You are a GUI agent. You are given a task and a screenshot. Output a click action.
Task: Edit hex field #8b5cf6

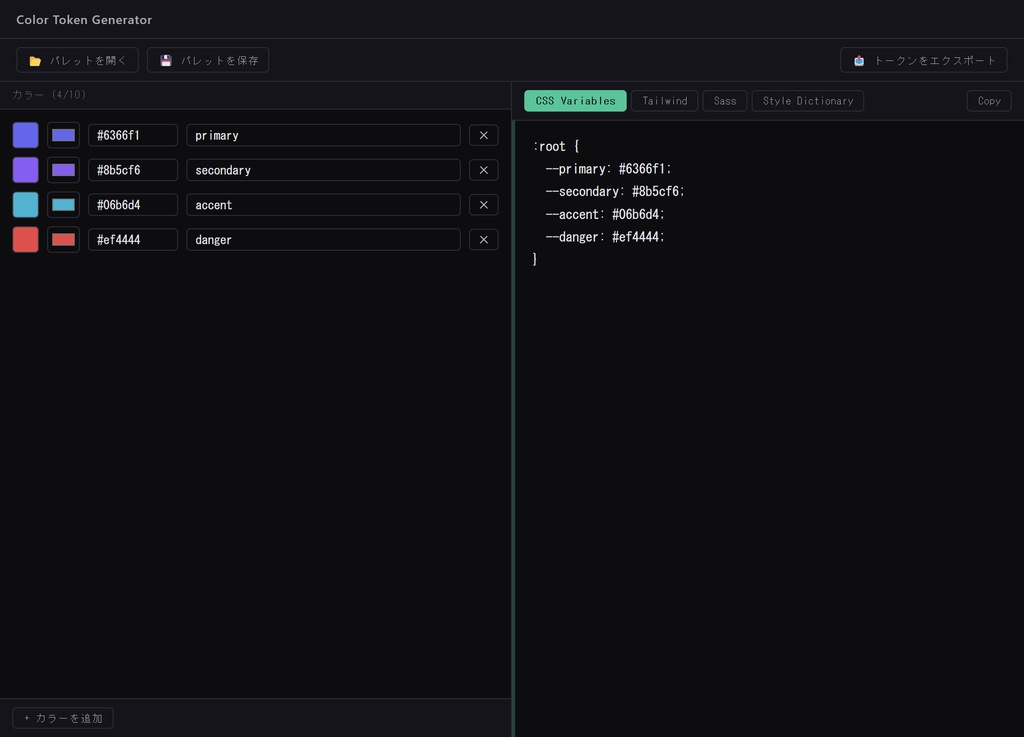click(133, 170)
